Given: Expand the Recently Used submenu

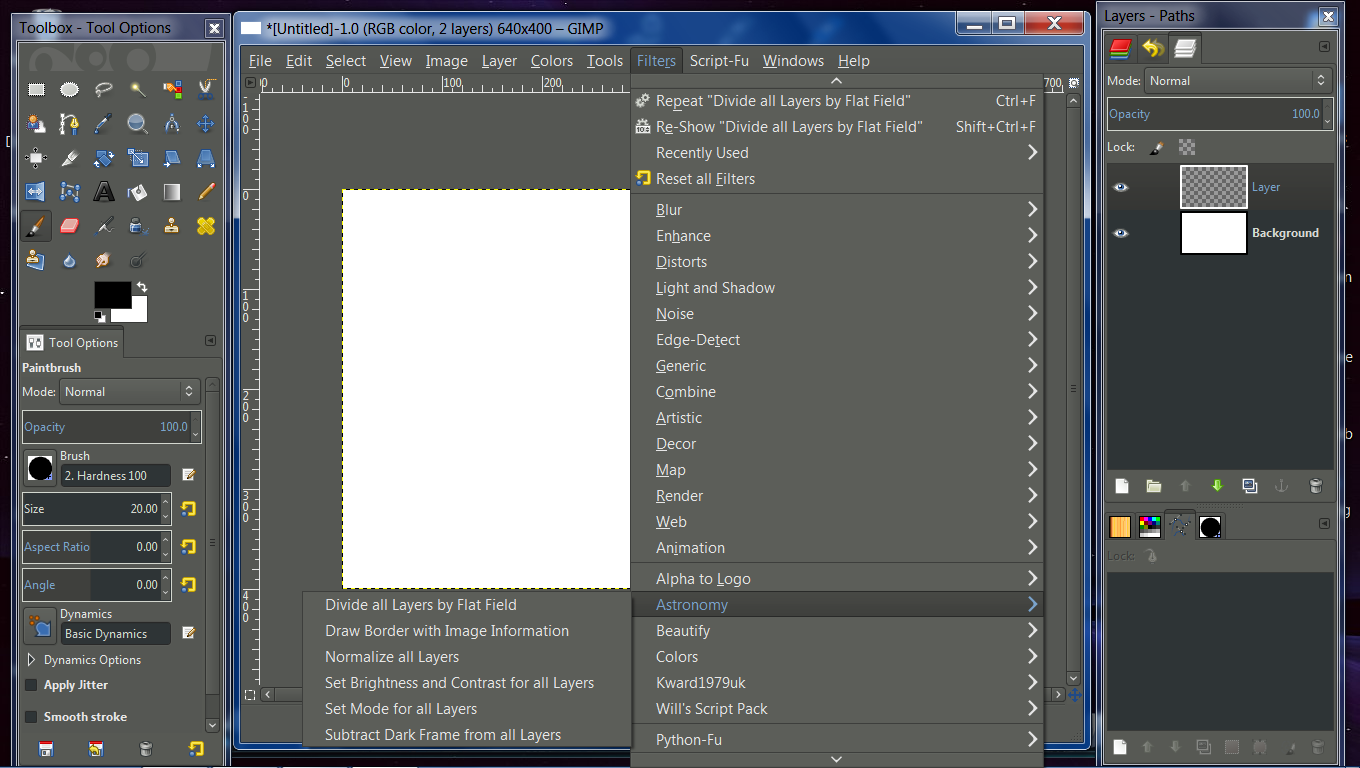Looking at the screenshot, I should pos(838,153).
